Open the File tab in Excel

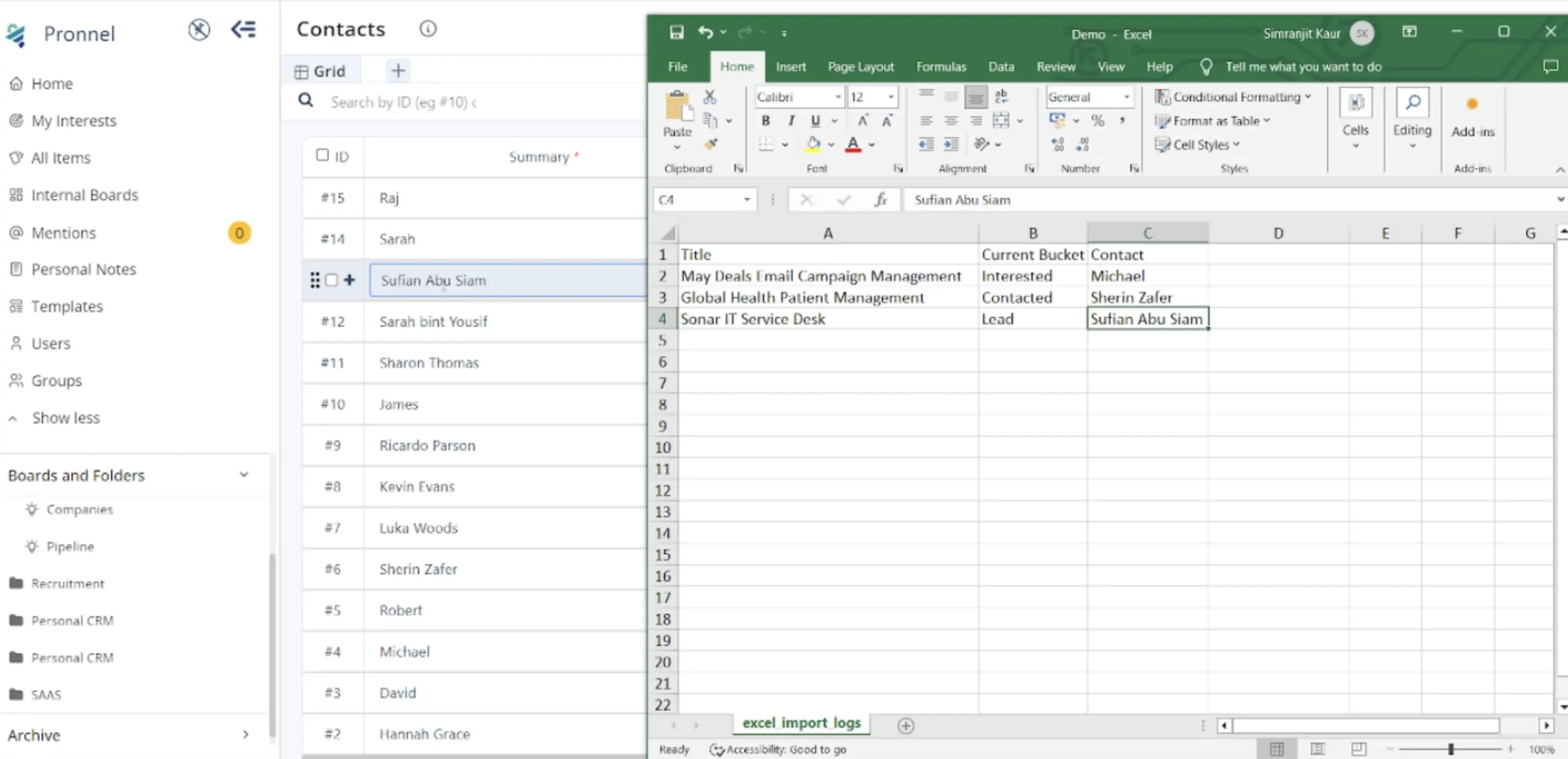(x=677, y=67)
